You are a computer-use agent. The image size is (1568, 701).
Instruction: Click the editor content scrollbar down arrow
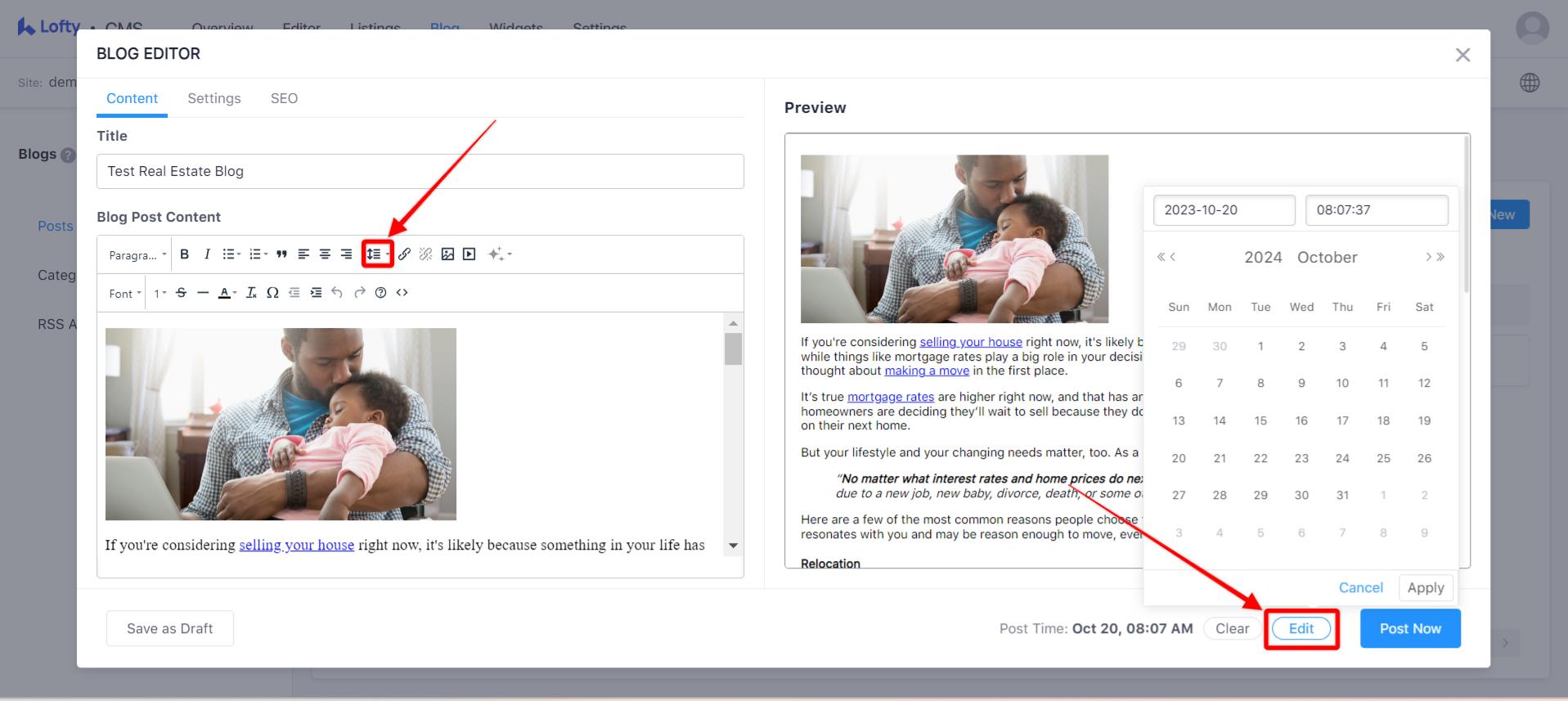pyautogui.click(x=733, y=546)
